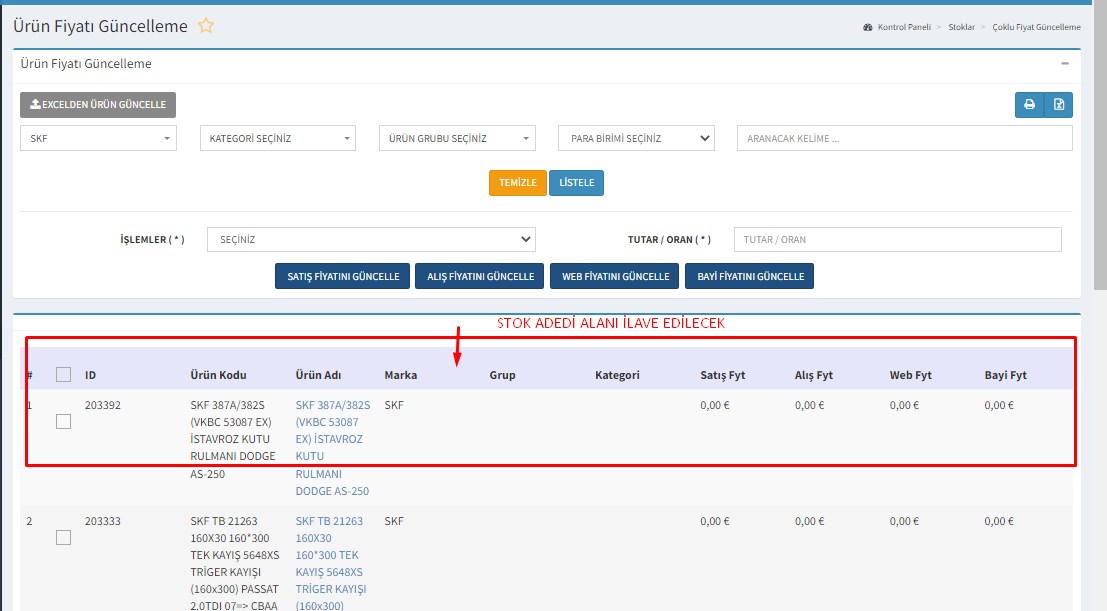Expand the Kategori Seçiniz dropdown
This screenshot has height=611, width=1107.
tap(277, 139)
